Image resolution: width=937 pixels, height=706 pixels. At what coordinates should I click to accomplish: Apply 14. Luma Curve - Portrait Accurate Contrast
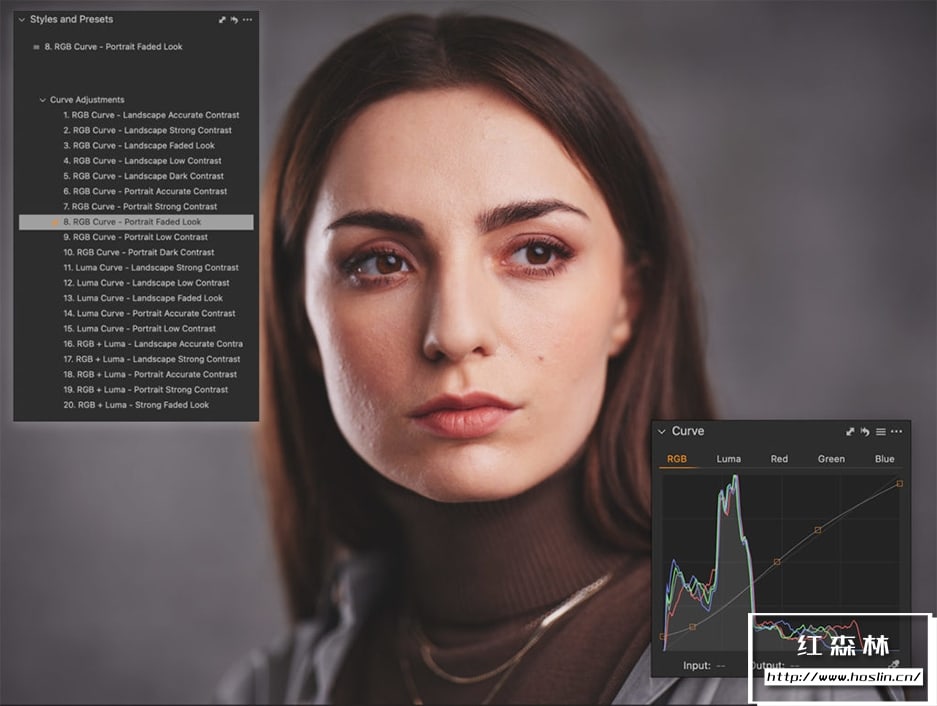point(149,313)
